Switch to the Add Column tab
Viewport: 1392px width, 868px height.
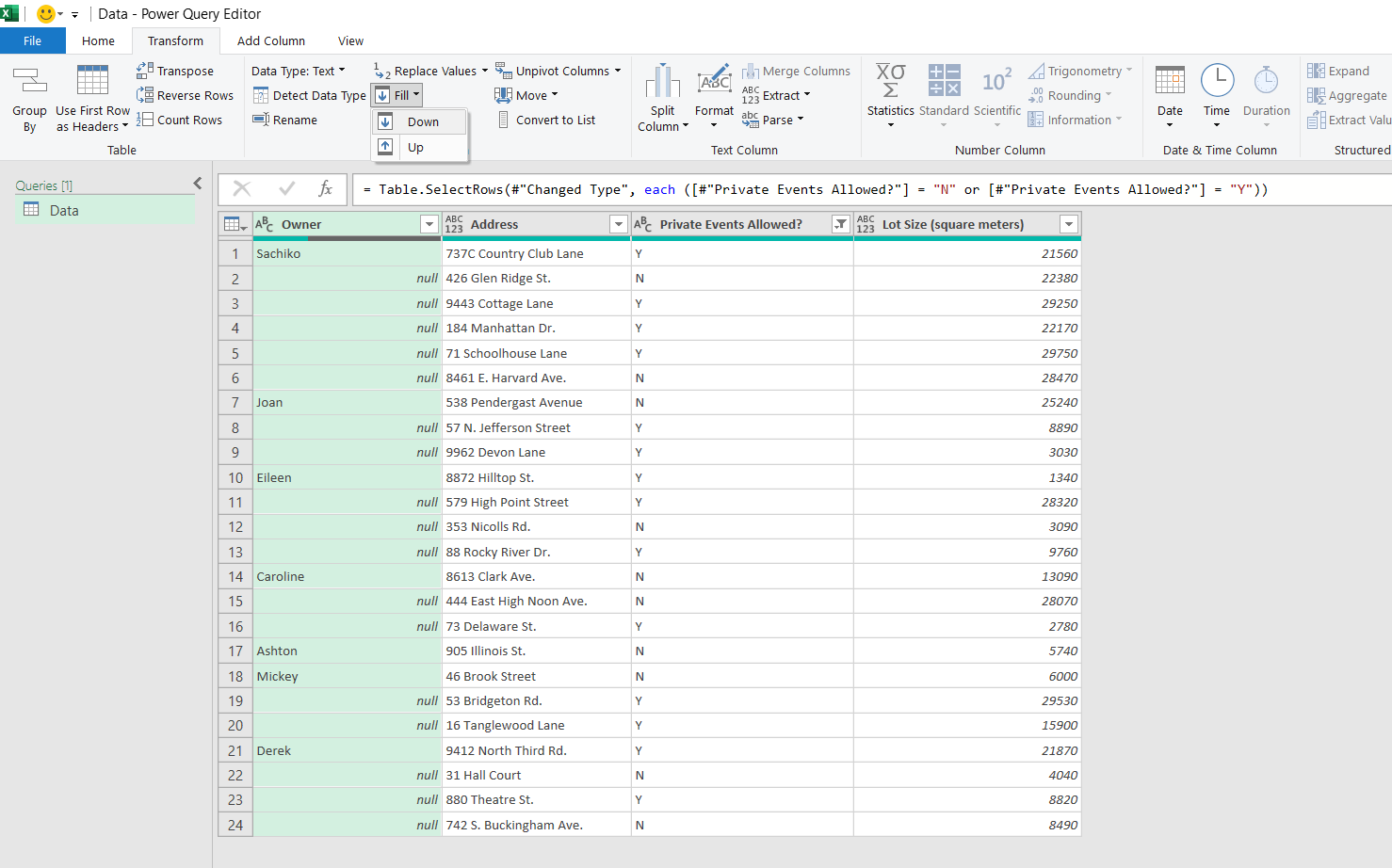point(270,40)
